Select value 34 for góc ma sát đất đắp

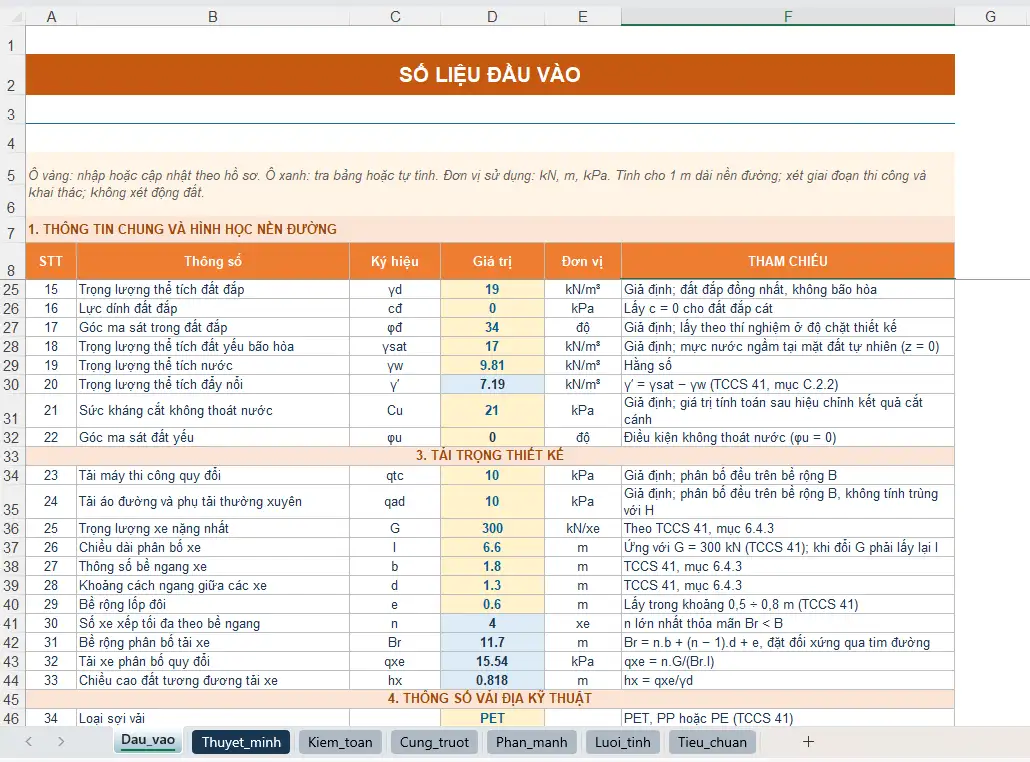(x=492, y=328)
